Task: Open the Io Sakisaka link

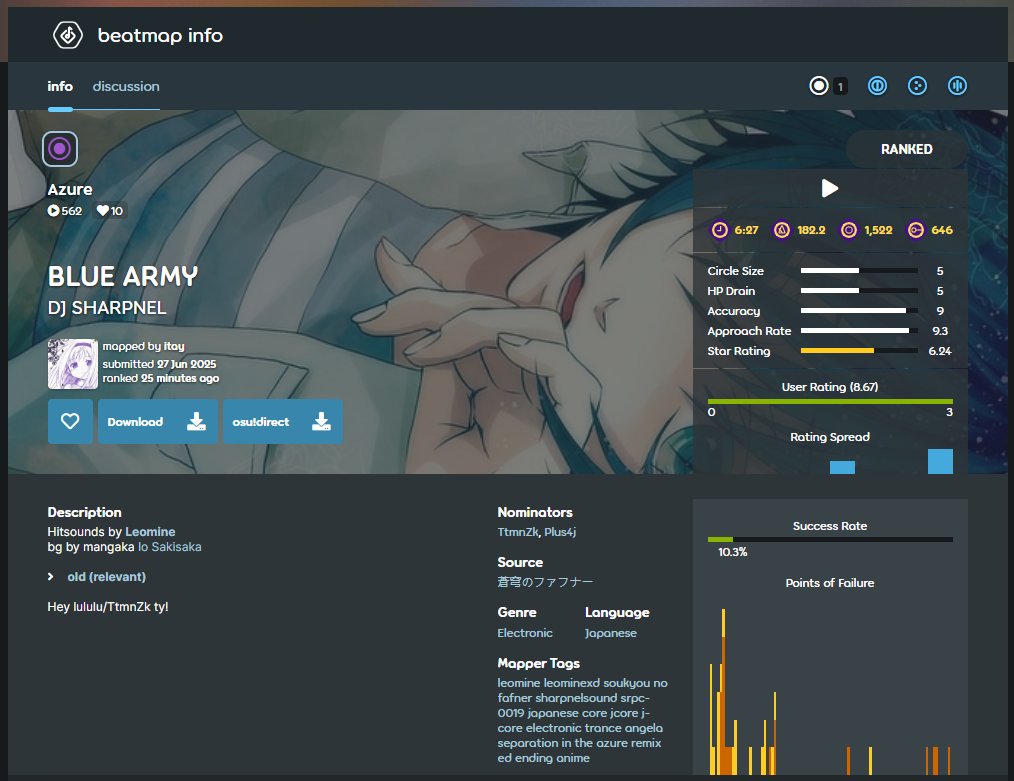Action: (x=169, y=547)
